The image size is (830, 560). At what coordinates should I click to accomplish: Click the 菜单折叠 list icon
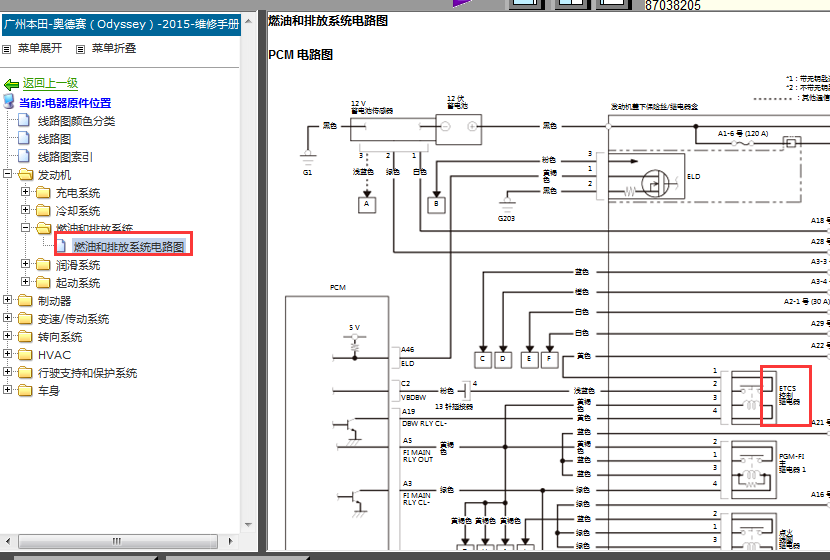[80, 49]
